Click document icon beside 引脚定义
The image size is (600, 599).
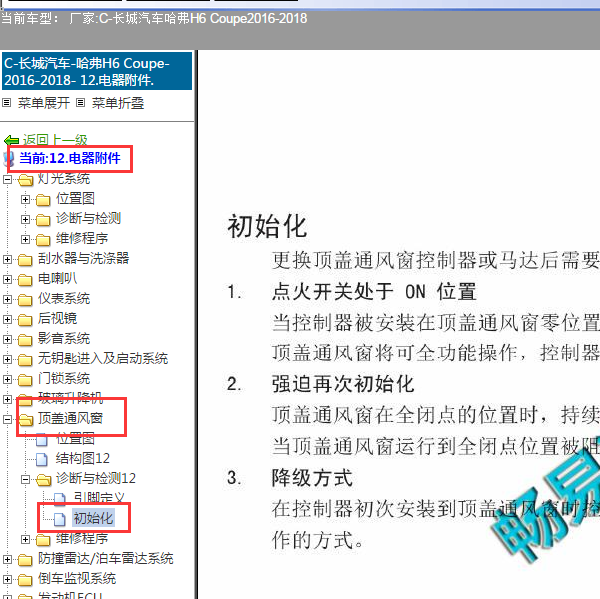point(60,499)
